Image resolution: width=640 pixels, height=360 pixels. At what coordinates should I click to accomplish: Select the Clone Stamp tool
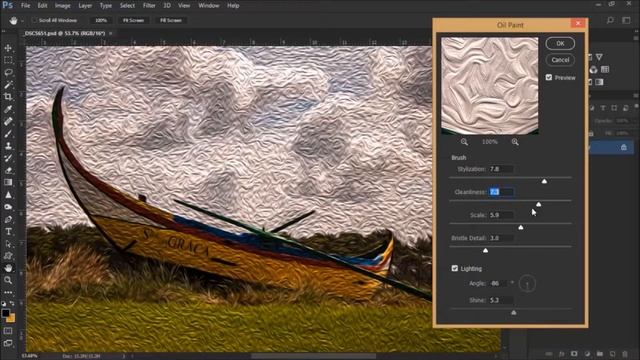[x=8, y=146]
